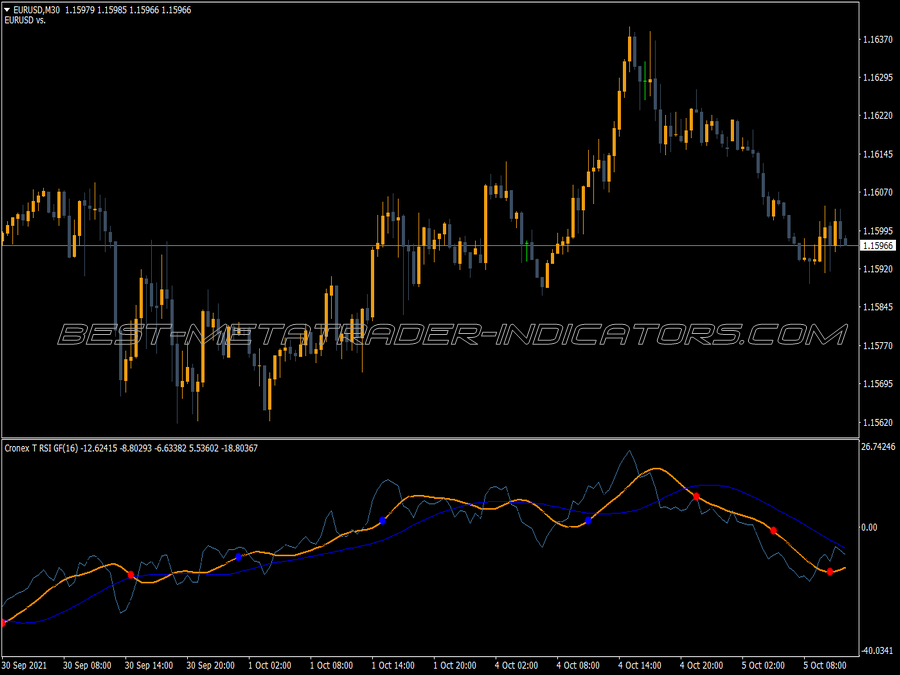The width and height of the screenshot is (900, 675).
Task: Click the 26.74246 indicator scale value
Action: point(879,446)
